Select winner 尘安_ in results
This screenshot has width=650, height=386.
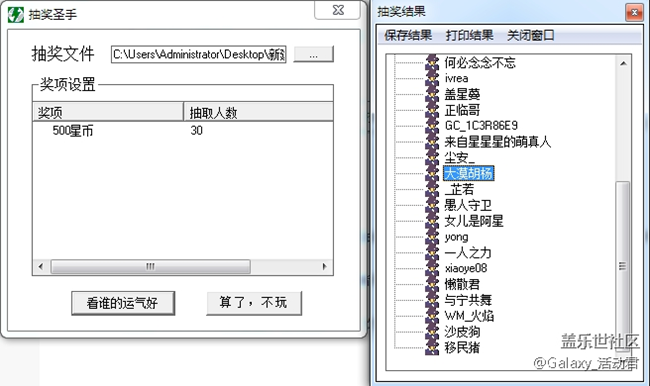tap(459, 158)
